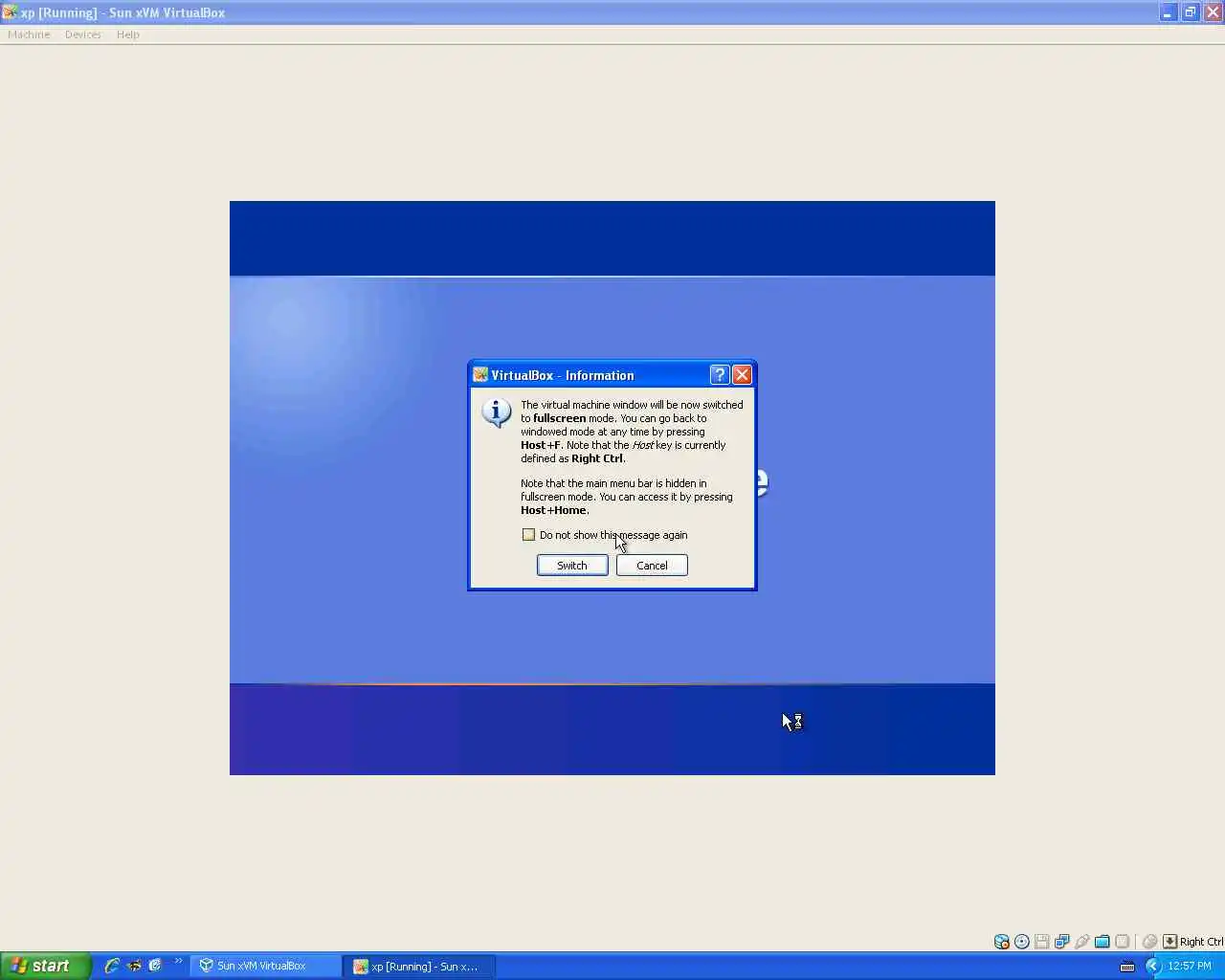Click the third Quick Launch icon
Viewport: 1225px width, 980px height.
[155, 966]
